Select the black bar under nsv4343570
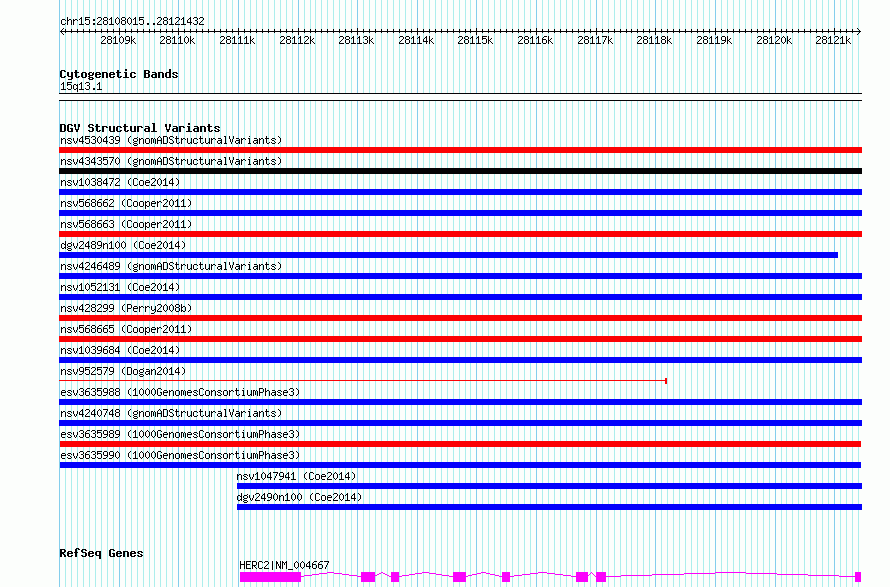 [460, 171]
